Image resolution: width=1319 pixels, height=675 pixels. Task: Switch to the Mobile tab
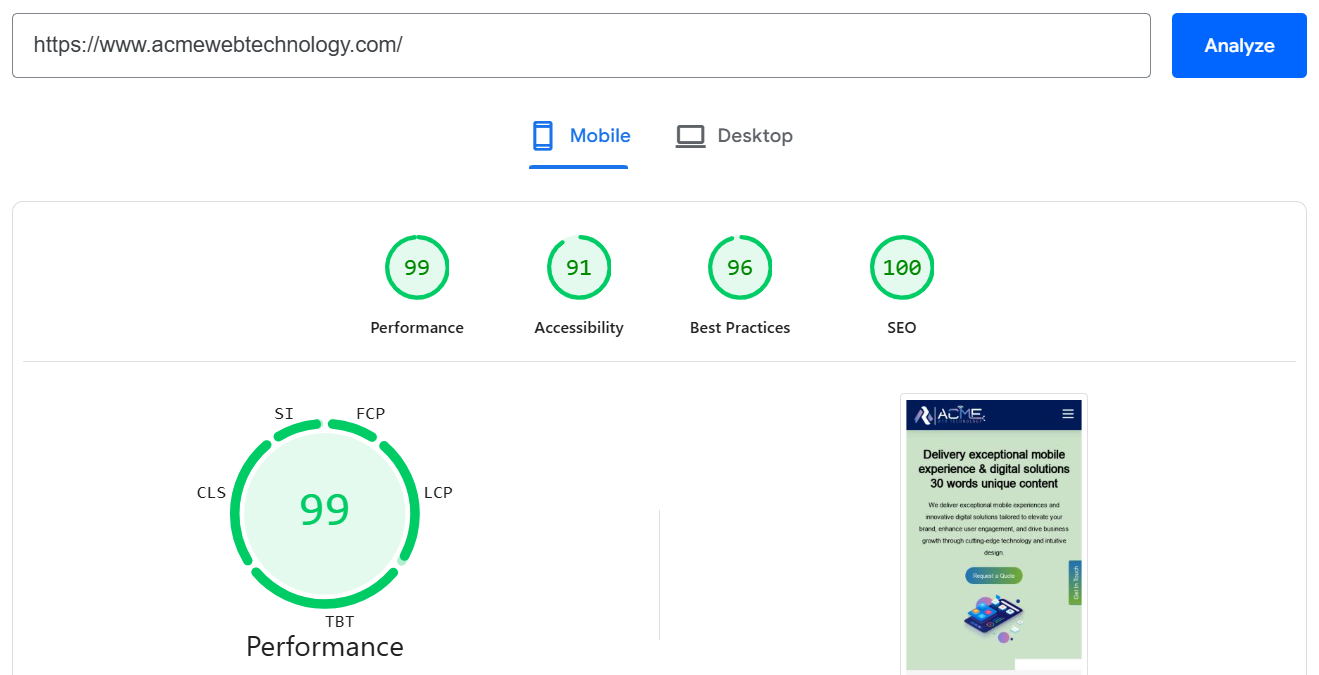pyautogui.click(x=600, y=135)
